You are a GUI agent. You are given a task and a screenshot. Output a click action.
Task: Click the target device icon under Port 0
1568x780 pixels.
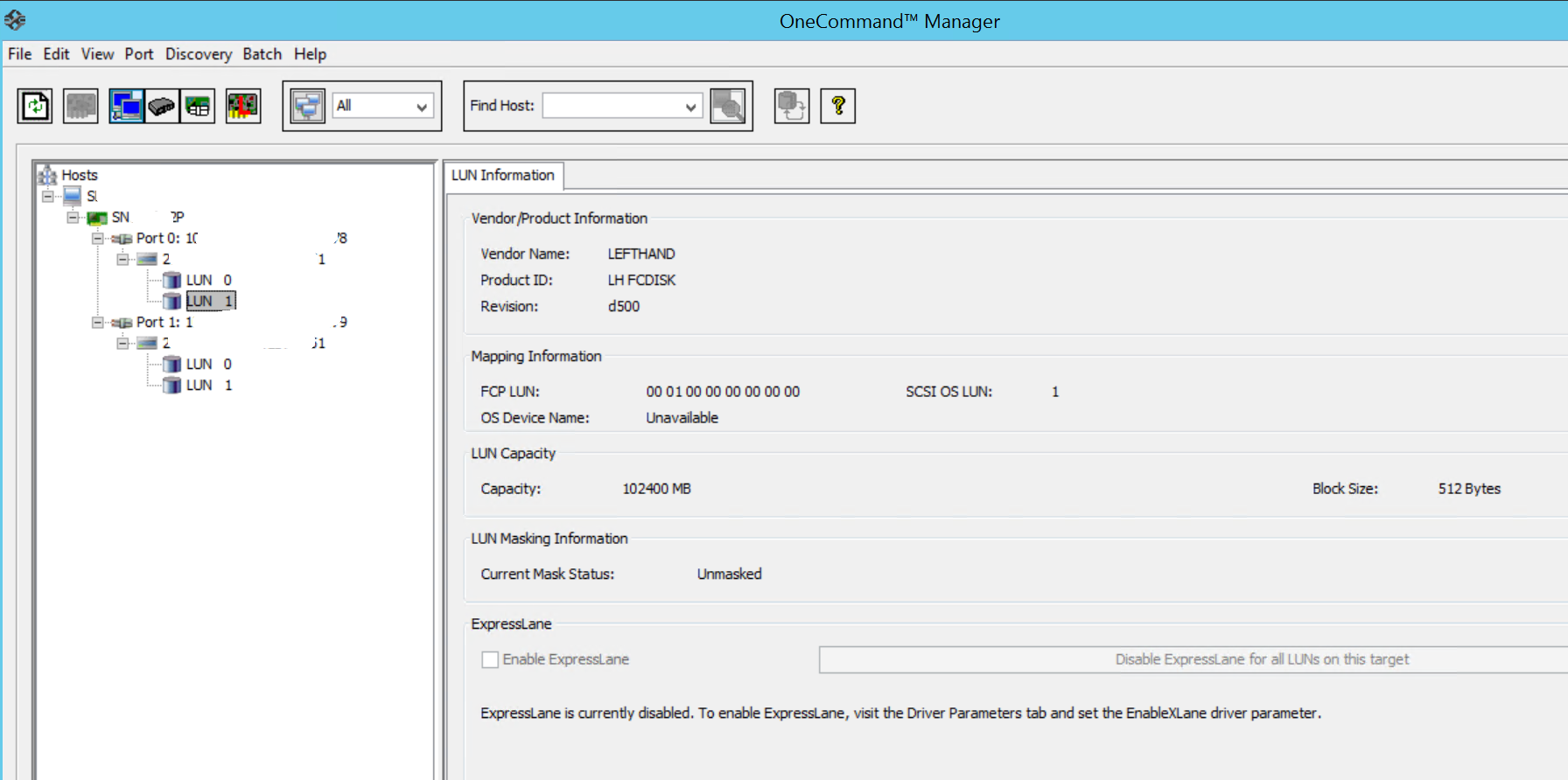coord(147,259)
